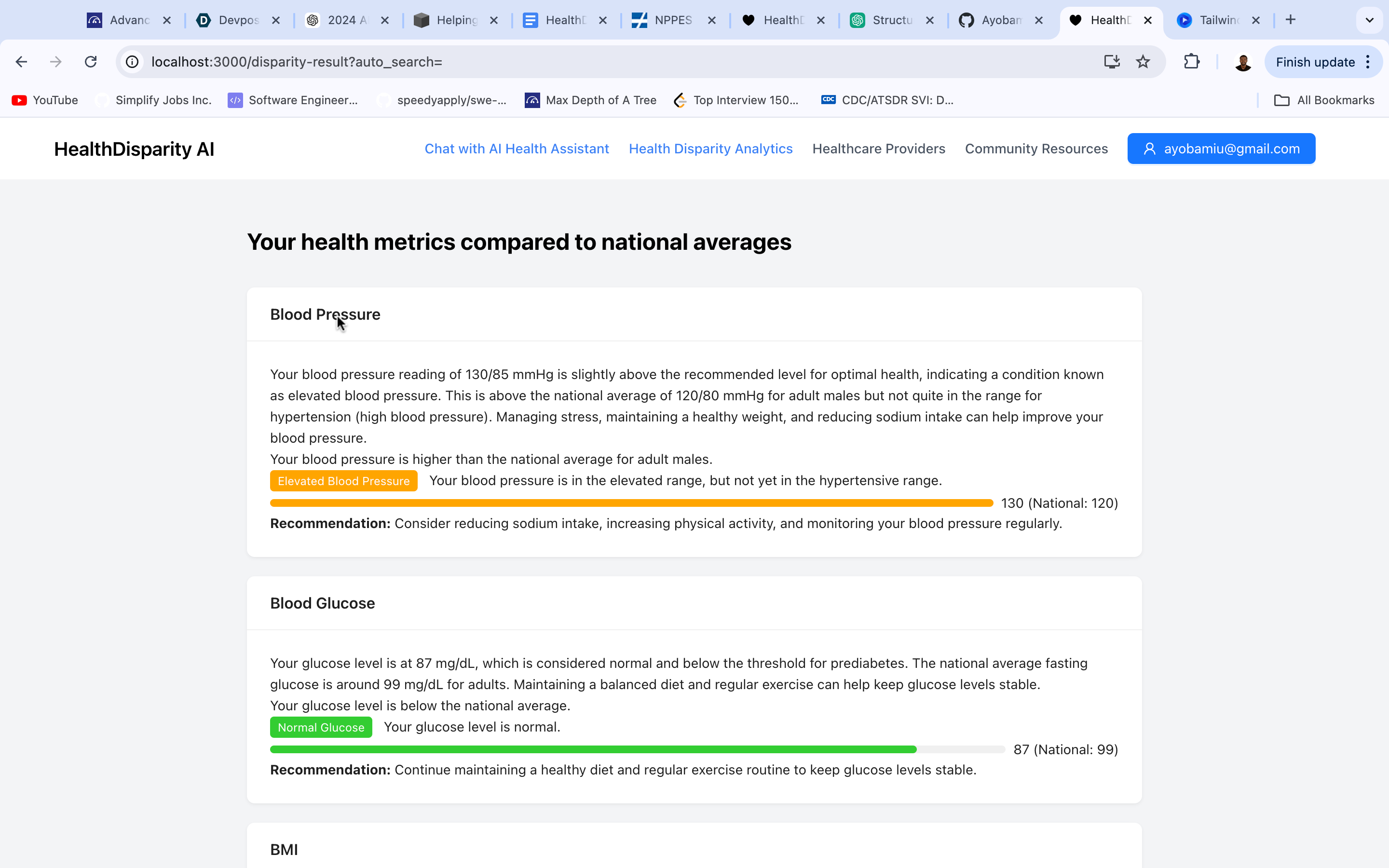Viewport: 1389px width, 868px height.
Task: Bookmark page with the star icon
Action: pyautogui.click(x=1143, y=61)
